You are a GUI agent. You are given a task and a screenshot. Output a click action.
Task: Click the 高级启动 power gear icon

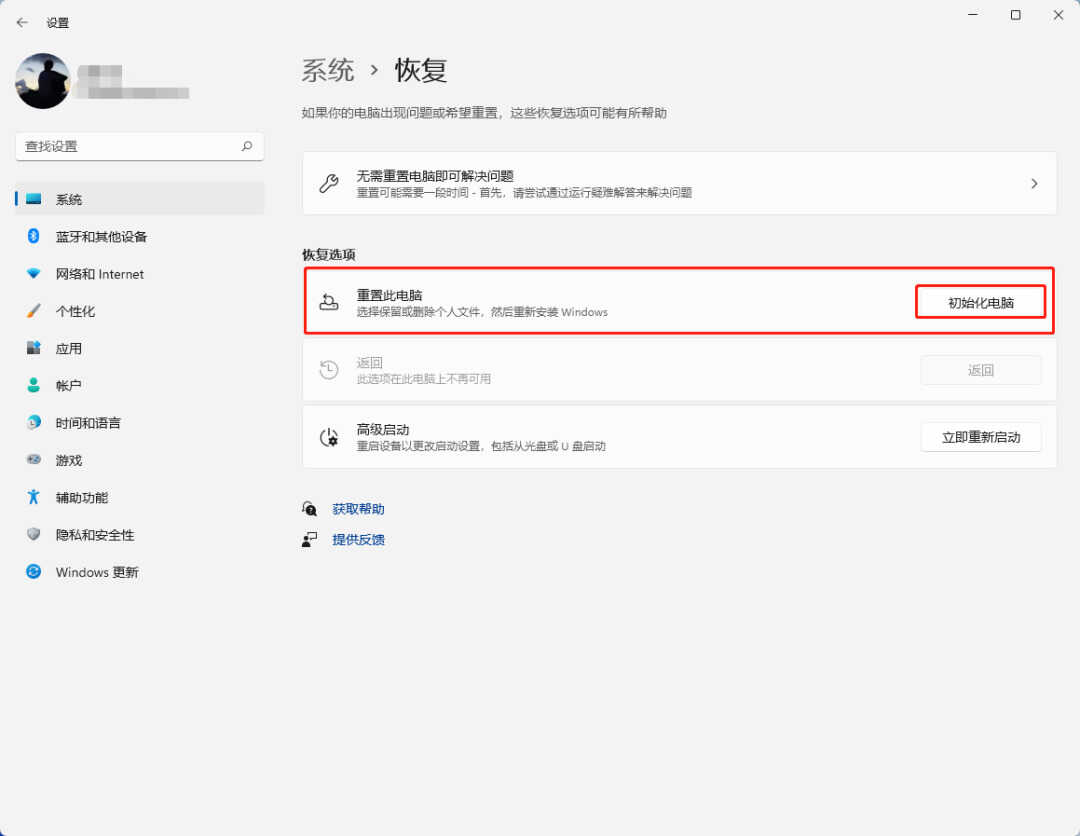pos(329,437)
